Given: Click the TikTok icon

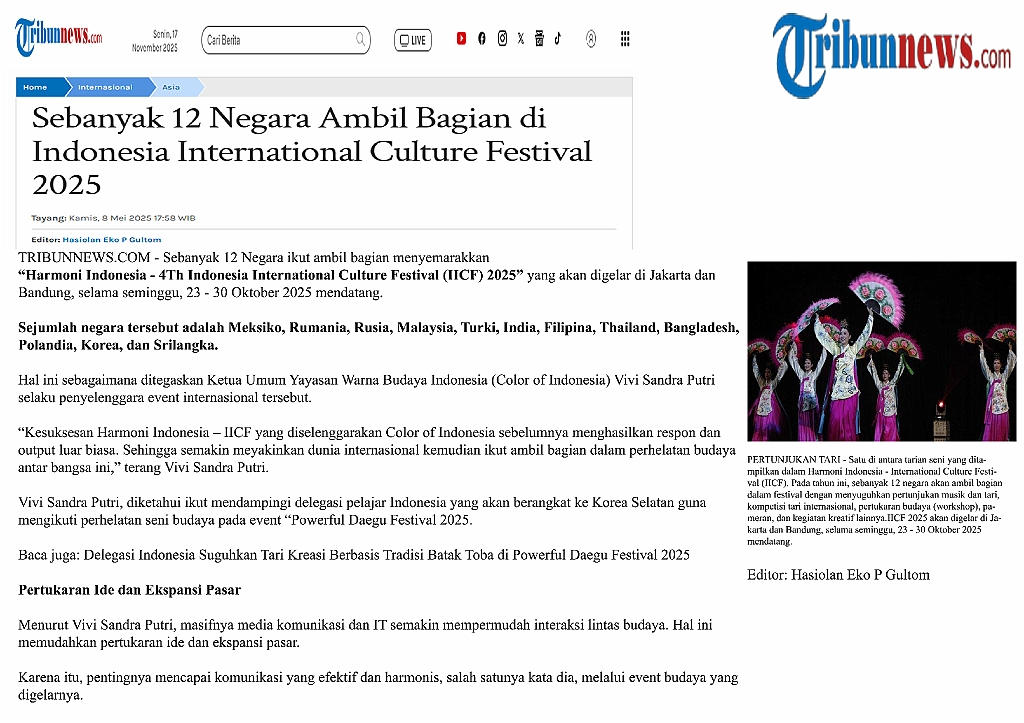Looking at the screenshot, I should coord(558,39).
